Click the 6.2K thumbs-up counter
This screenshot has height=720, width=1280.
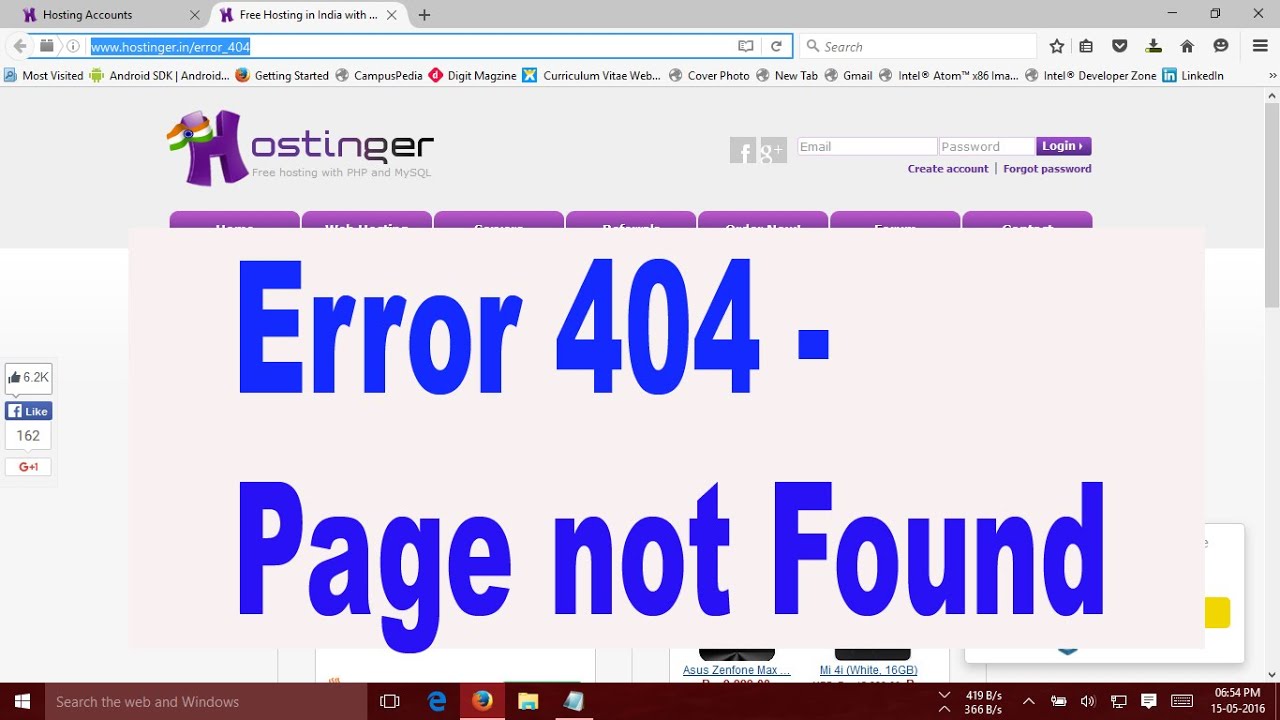click(x=28, y=377)
